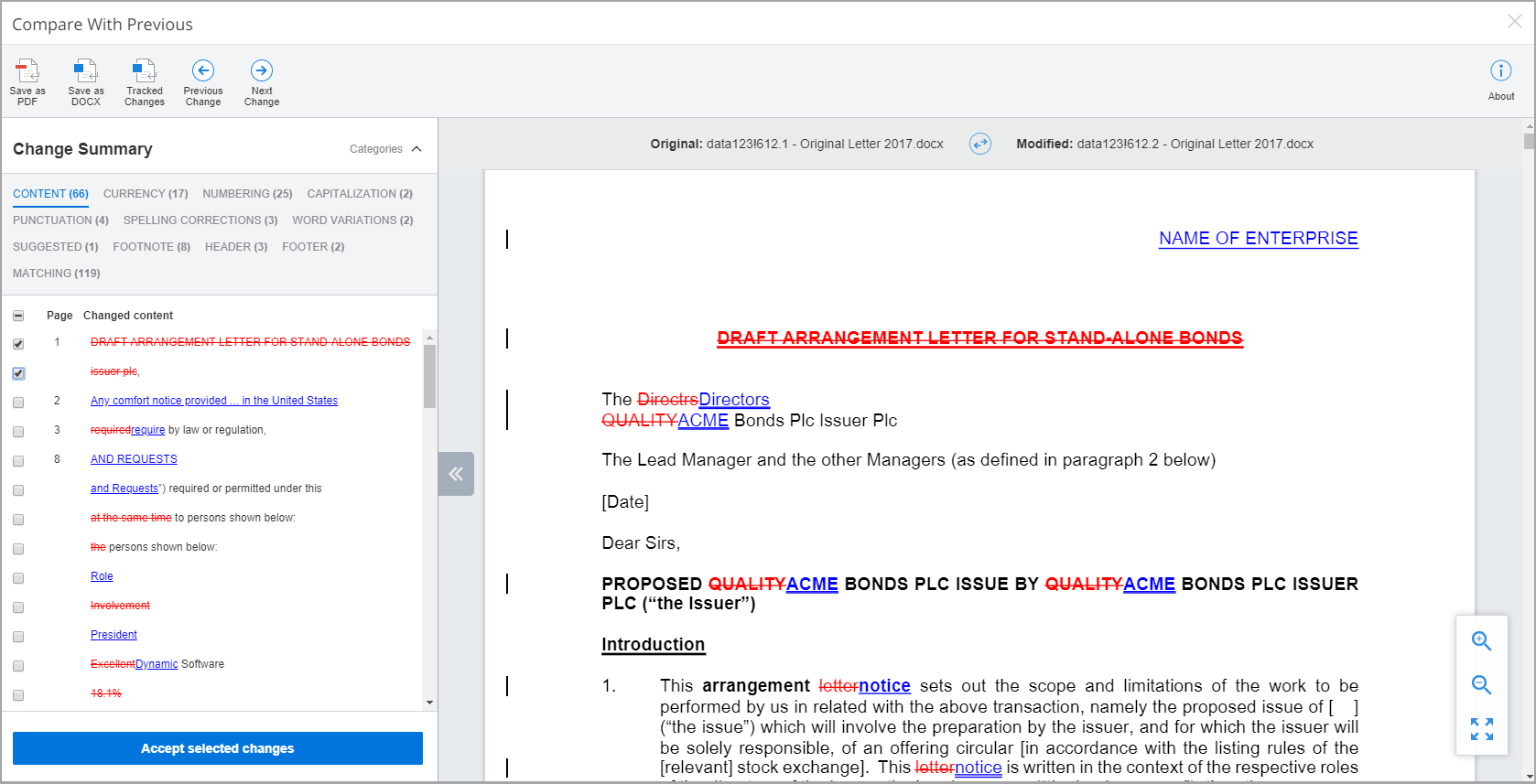Uncheck the DRAFT ARRANGEMENT LETTER change
The width and height of the screenshot is (1536, 784).
[18, 344]
